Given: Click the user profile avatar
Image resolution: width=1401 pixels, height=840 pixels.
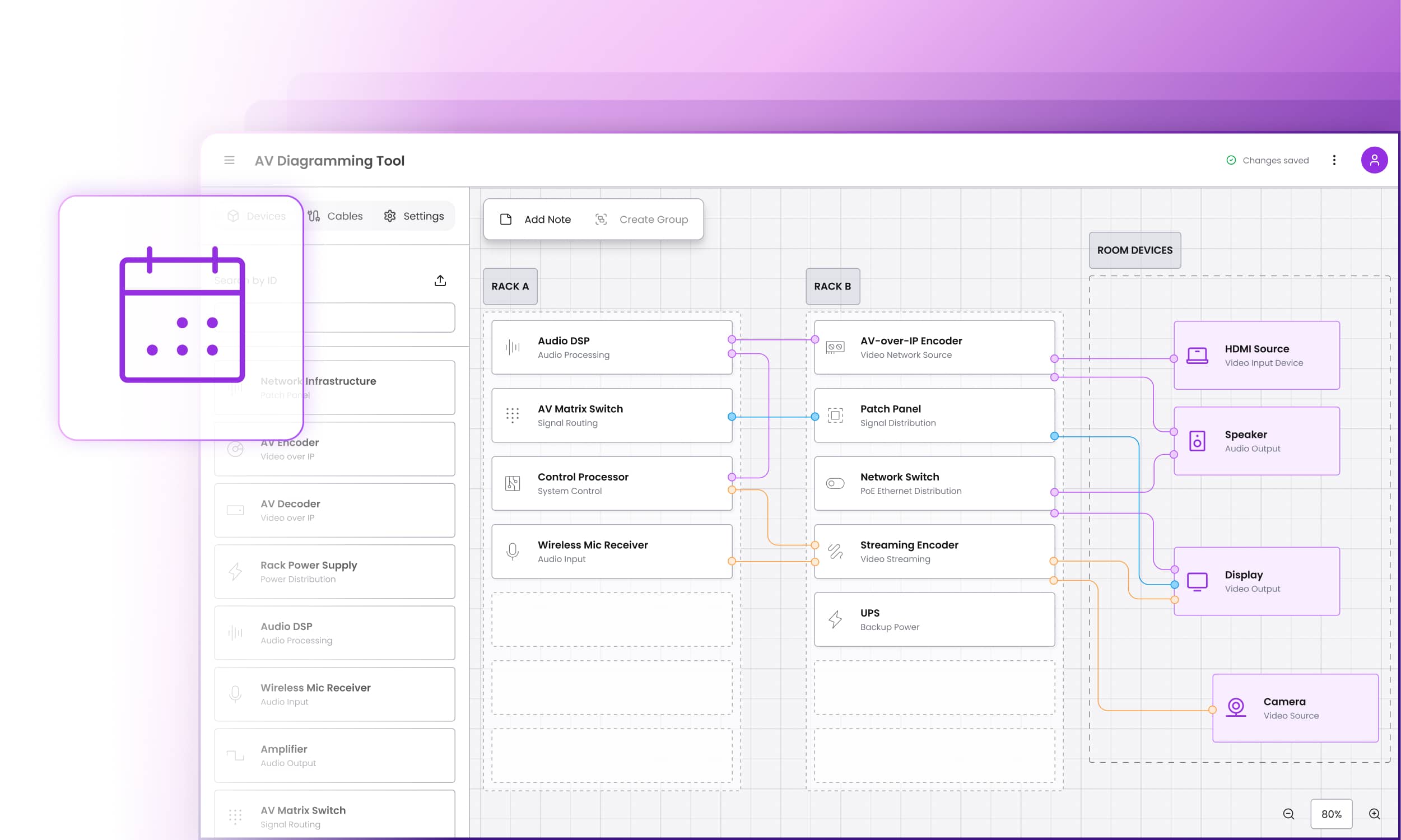Looking at the screenshot, I should (x=1374, y=160).
